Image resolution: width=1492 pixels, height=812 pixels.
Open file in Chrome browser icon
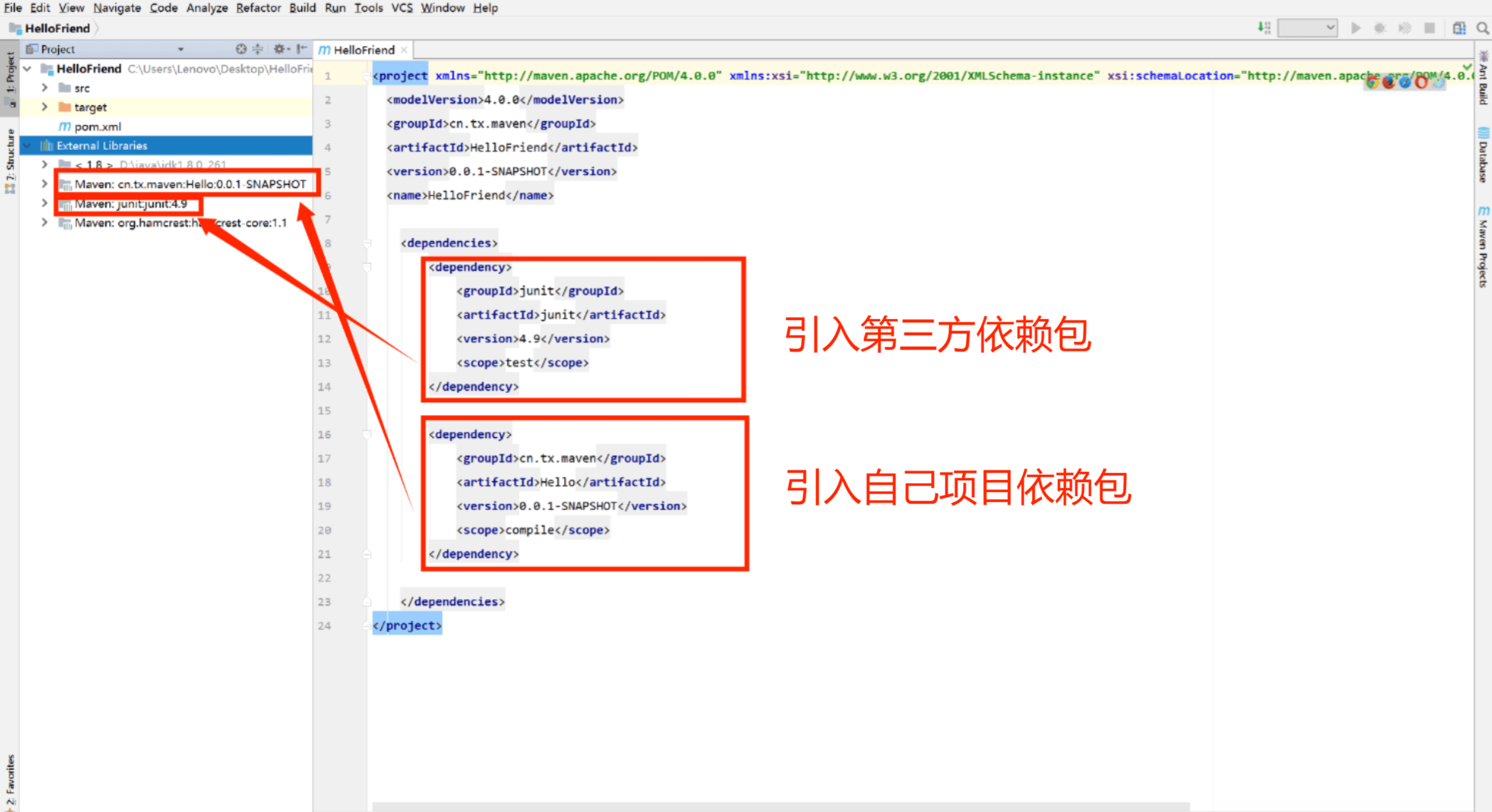point(1372,83)
